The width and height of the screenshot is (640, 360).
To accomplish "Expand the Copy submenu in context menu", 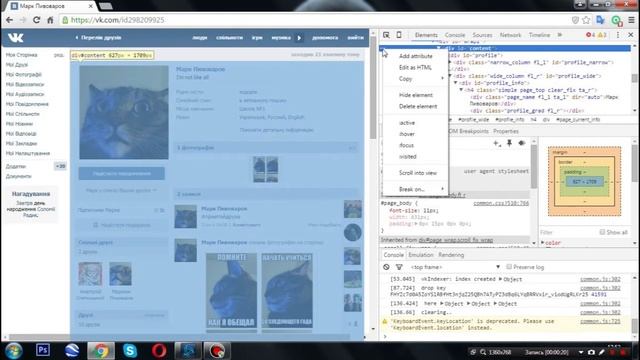I will [416, 78].
